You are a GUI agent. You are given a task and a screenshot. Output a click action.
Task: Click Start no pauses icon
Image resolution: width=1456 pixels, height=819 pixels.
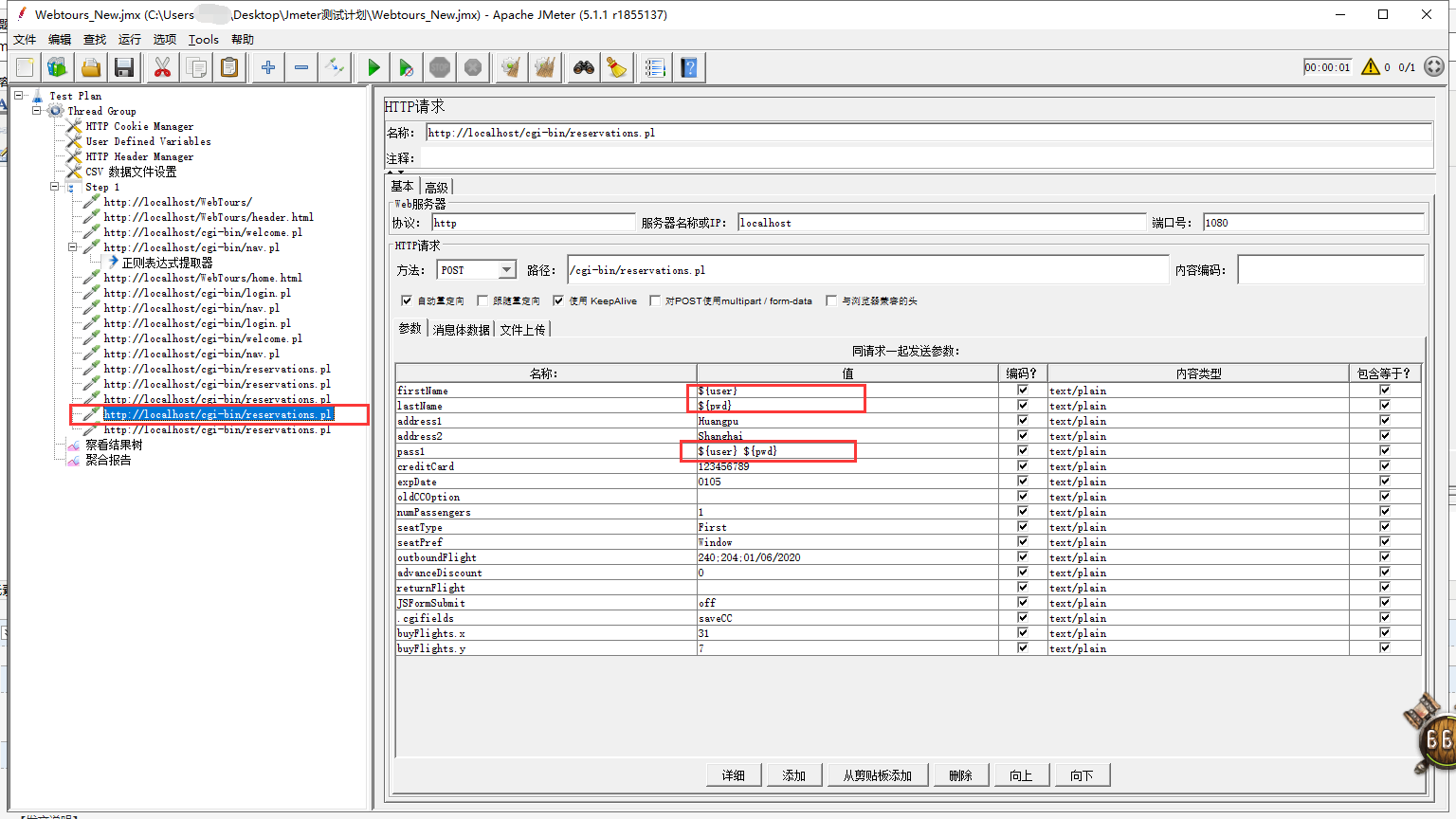[407, 67]
